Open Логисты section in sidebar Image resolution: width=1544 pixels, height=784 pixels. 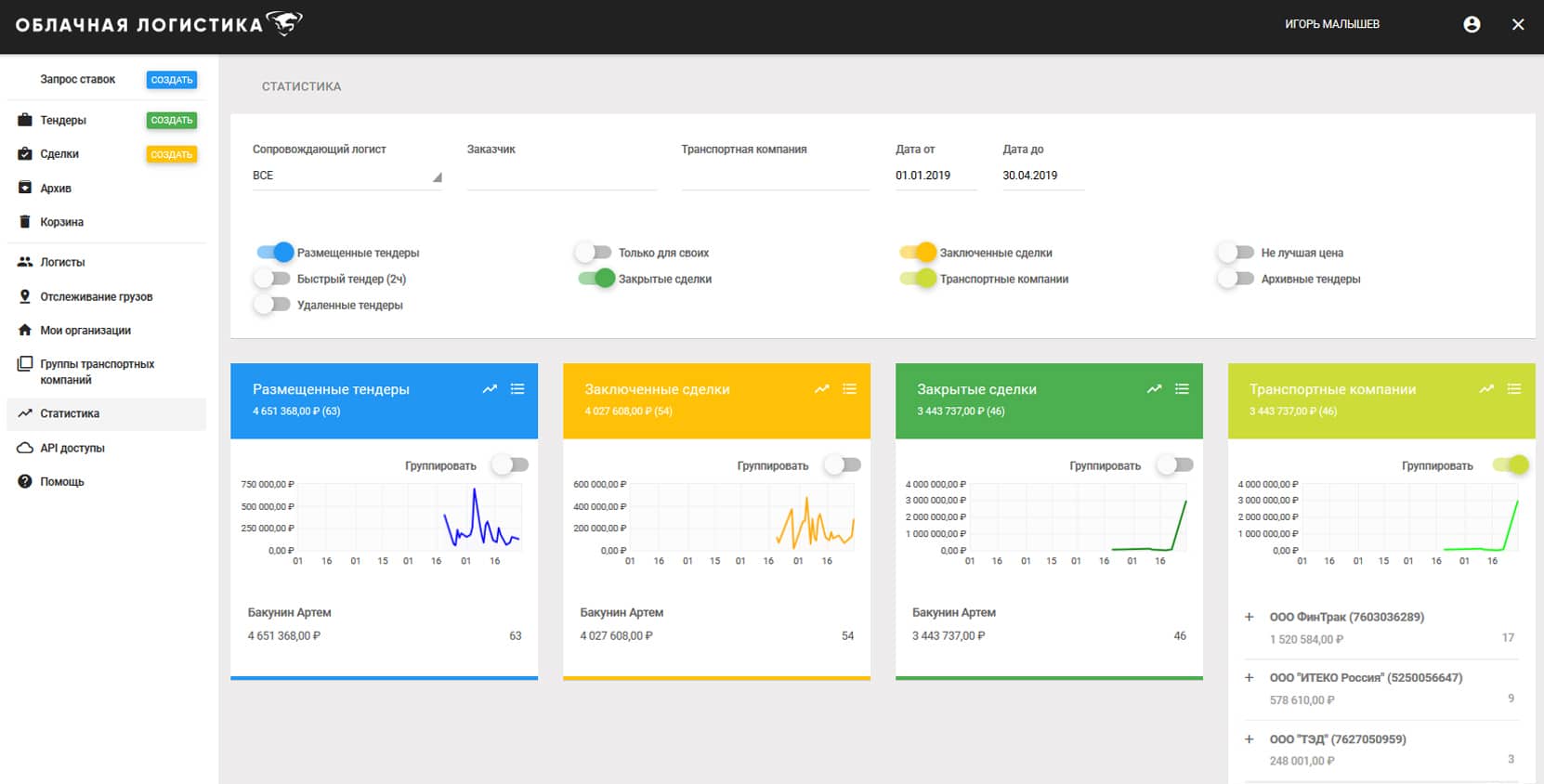[62, 262]
